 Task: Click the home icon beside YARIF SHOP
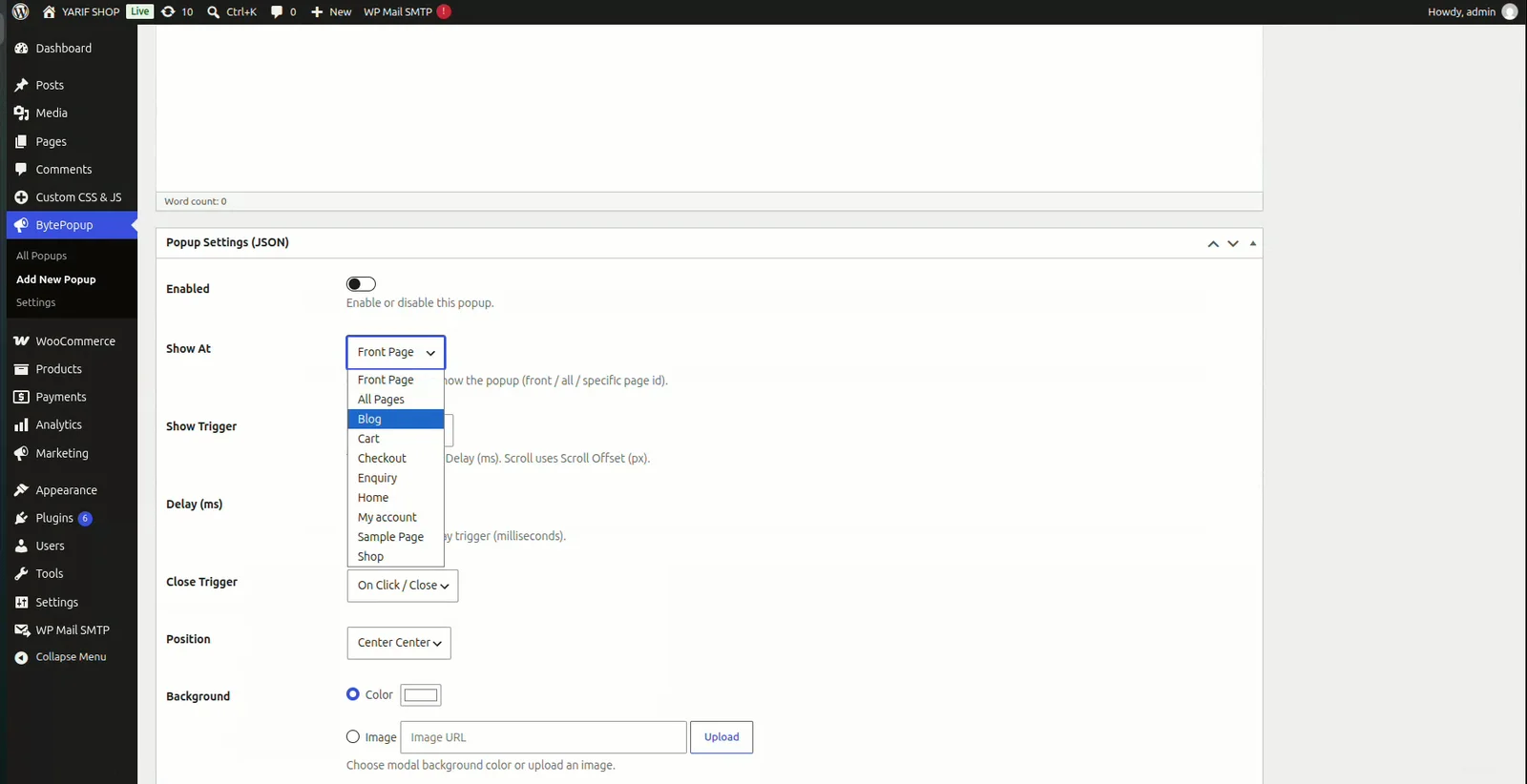pos(50,11)
